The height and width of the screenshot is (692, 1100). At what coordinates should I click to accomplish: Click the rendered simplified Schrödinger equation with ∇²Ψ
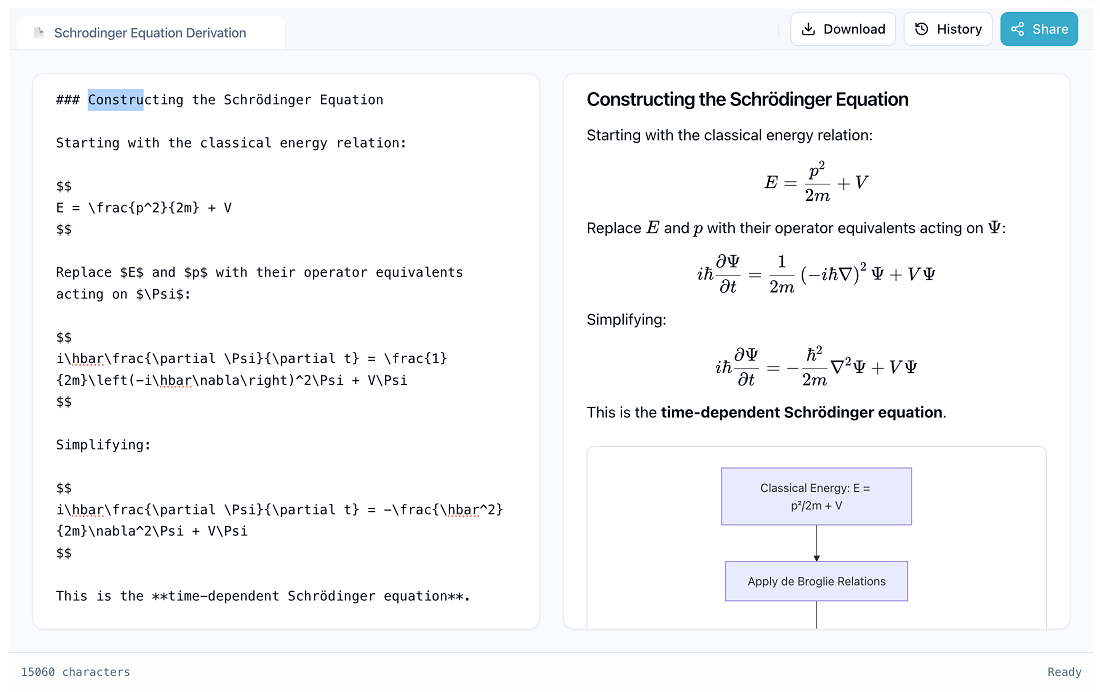[816, 366]
